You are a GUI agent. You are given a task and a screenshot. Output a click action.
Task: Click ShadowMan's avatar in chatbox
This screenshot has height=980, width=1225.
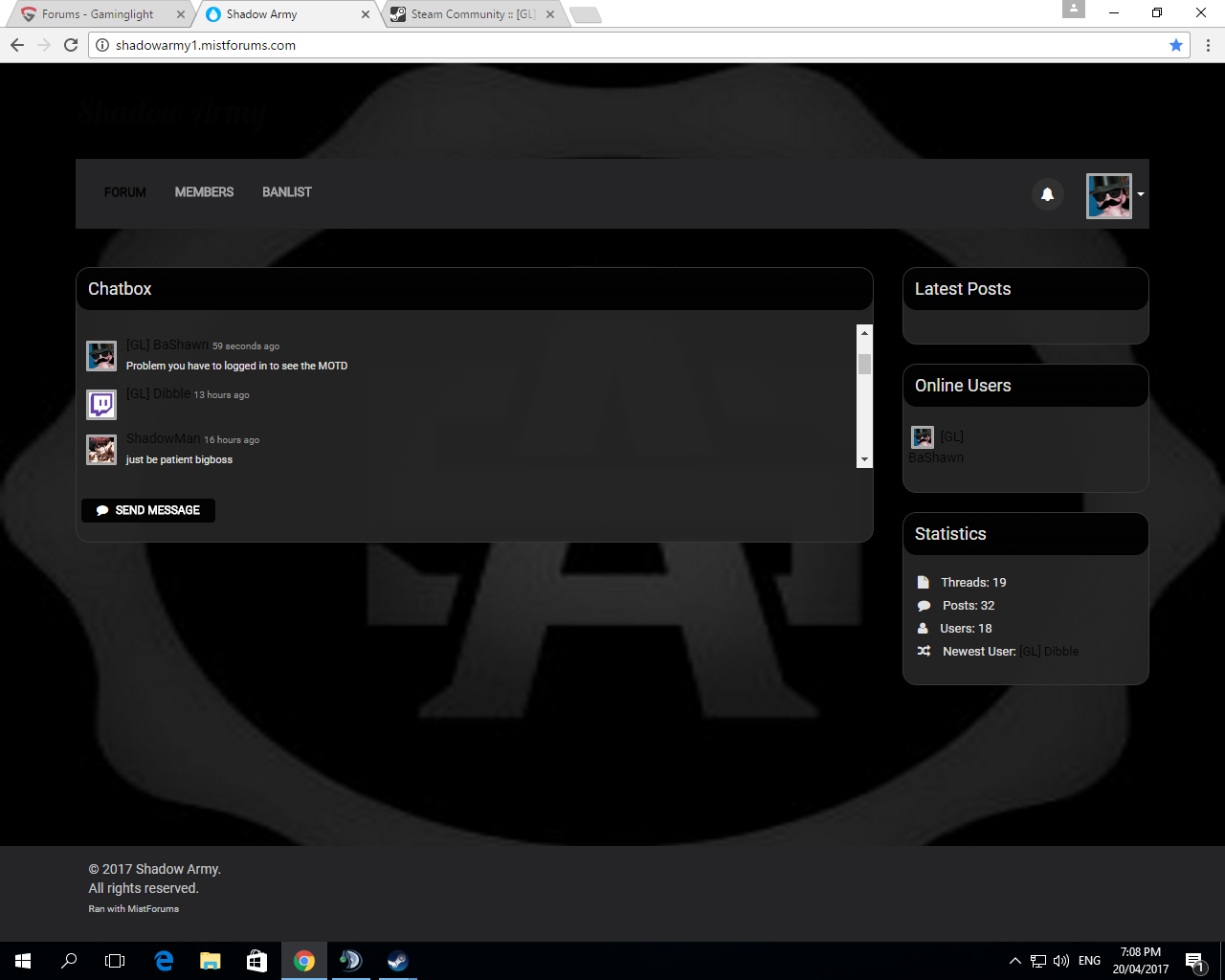coord(101,450)
